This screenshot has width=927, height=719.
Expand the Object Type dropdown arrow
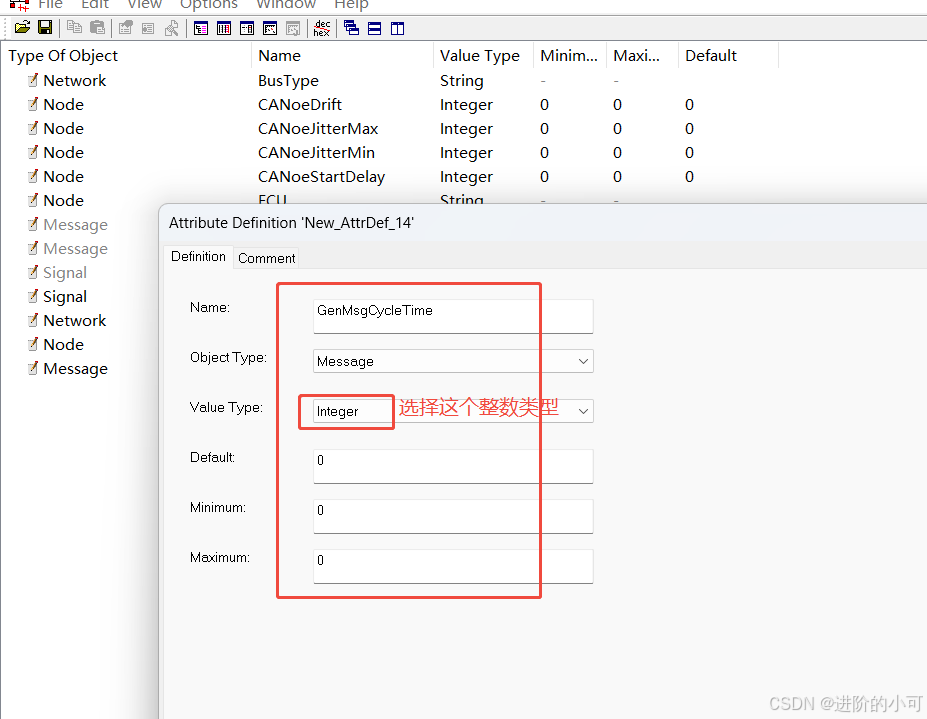point(583,361)
